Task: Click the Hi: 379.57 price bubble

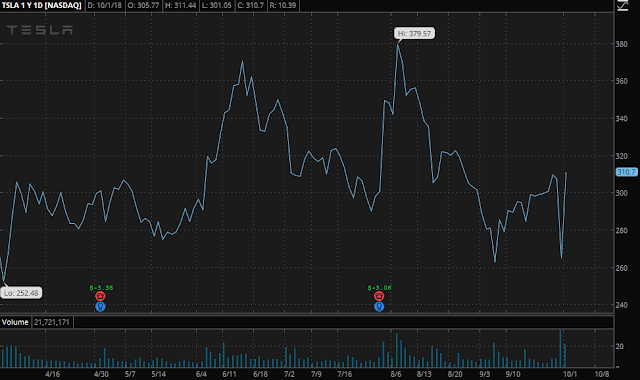Action: click(x=414, y=33)
